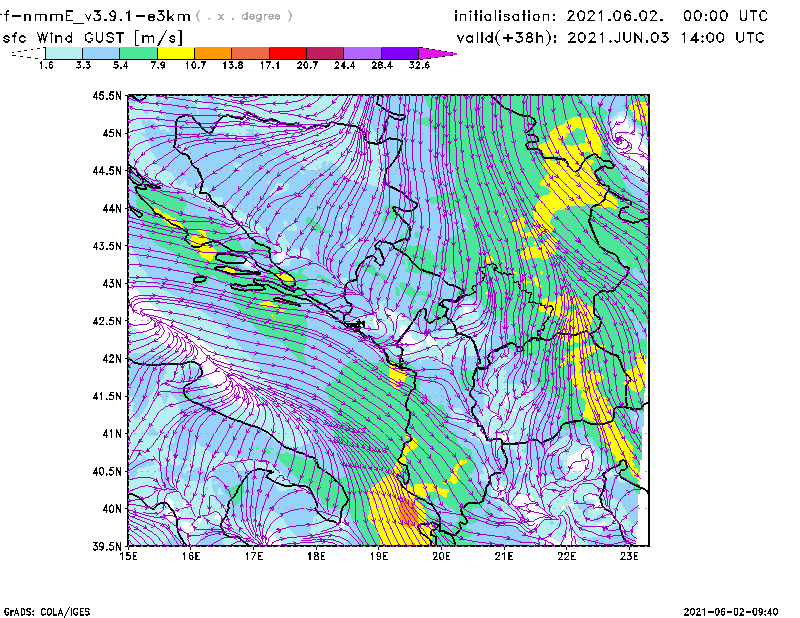
Task: Click the '( . x . degree )' label
Action: 244,16
